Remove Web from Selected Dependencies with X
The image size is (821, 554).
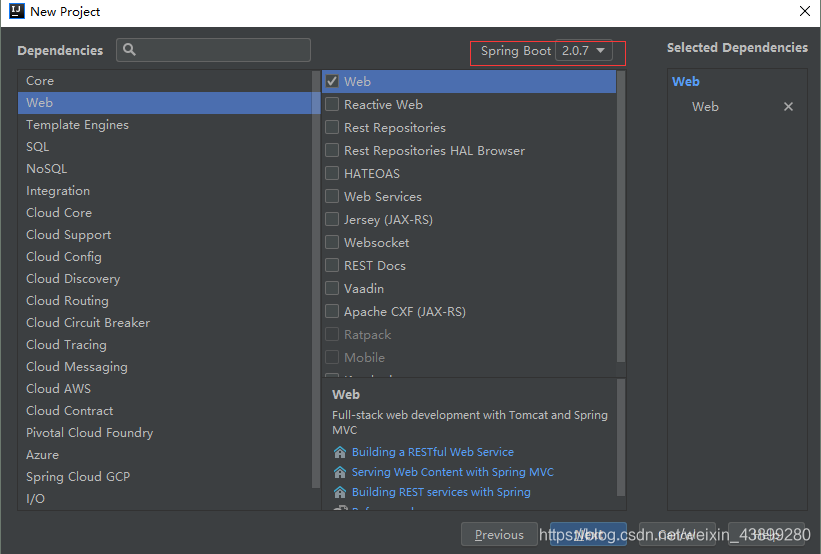[x=788, y=107]
